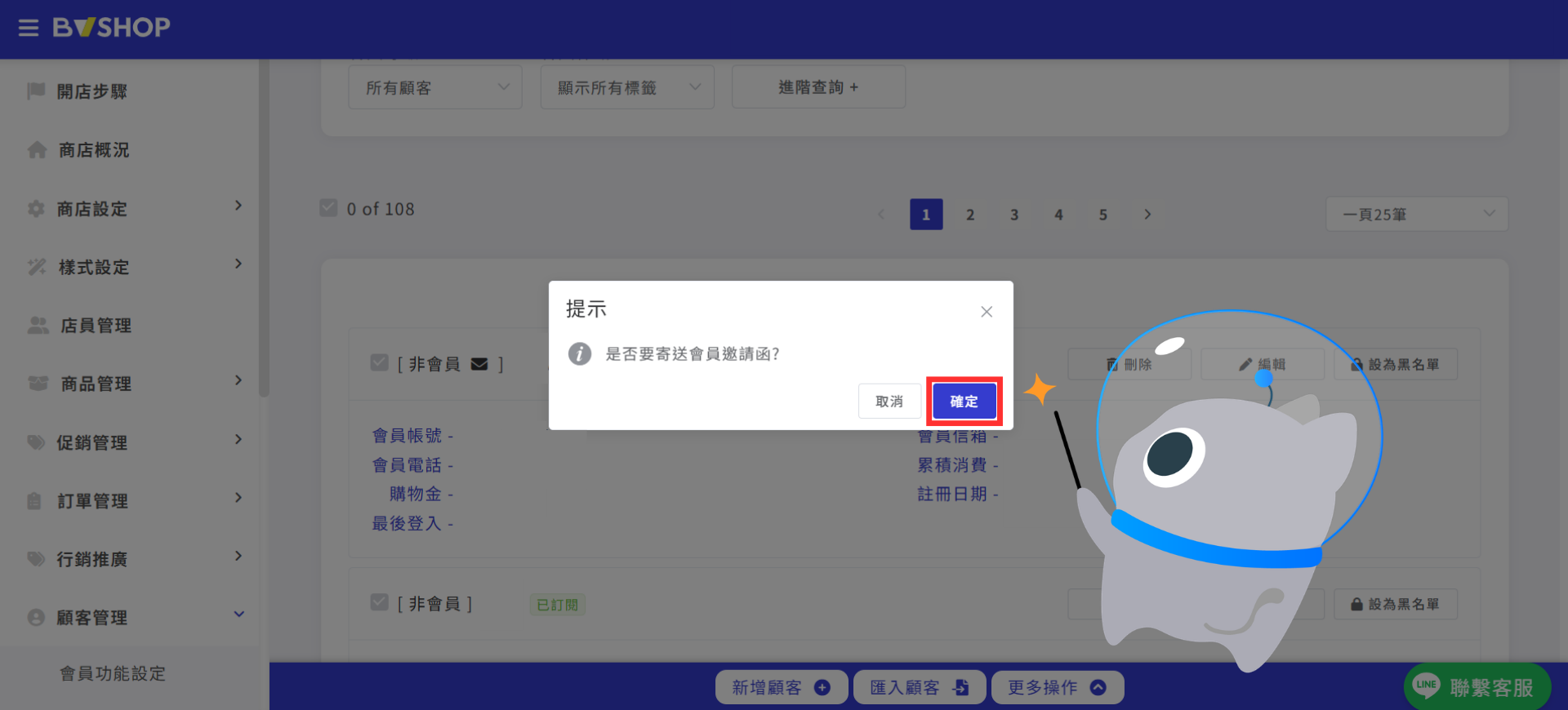Toggle the select-all checkbox beside 0 of 108
The image size is (1568, 710).
click(328, 208)
